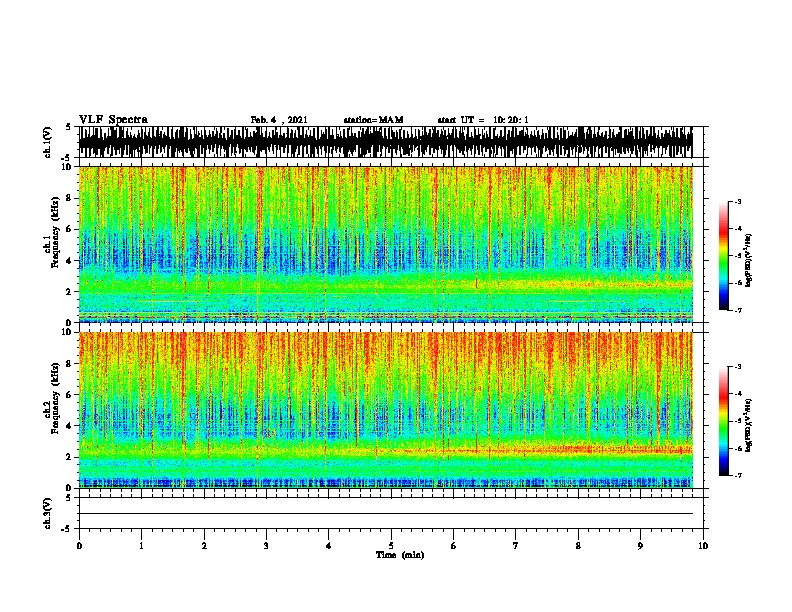Click time axis tick label "0"

(x=79, y=546)
